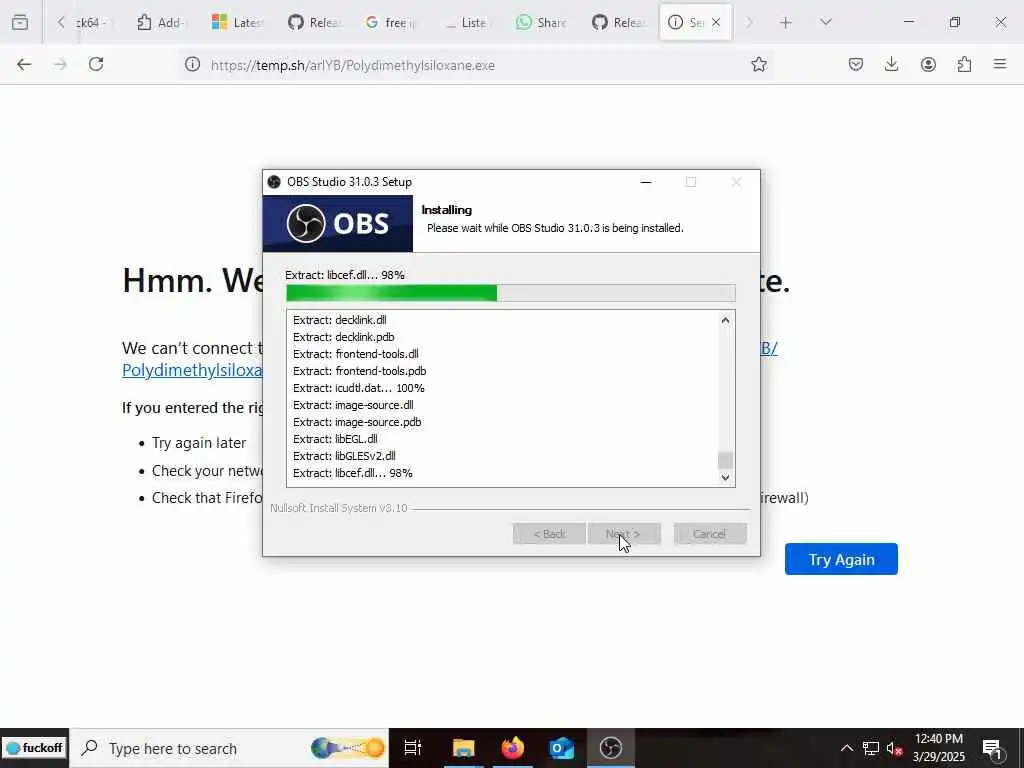Show site information icon in address bar
Screen dimensions: 1024x768
pyautogui.click(x=192, y=64)
